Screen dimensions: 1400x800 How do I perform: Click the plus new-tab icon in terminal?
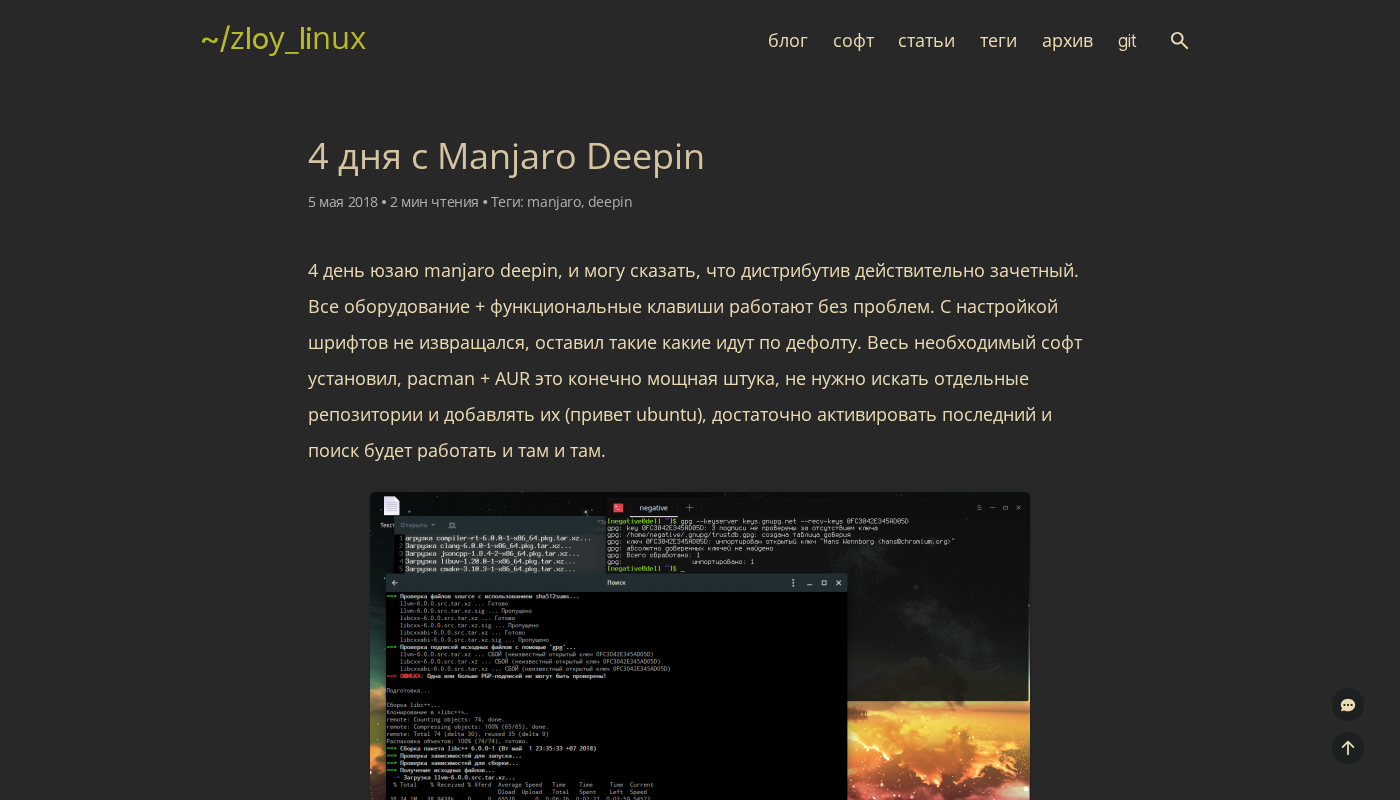pos(689,508)
